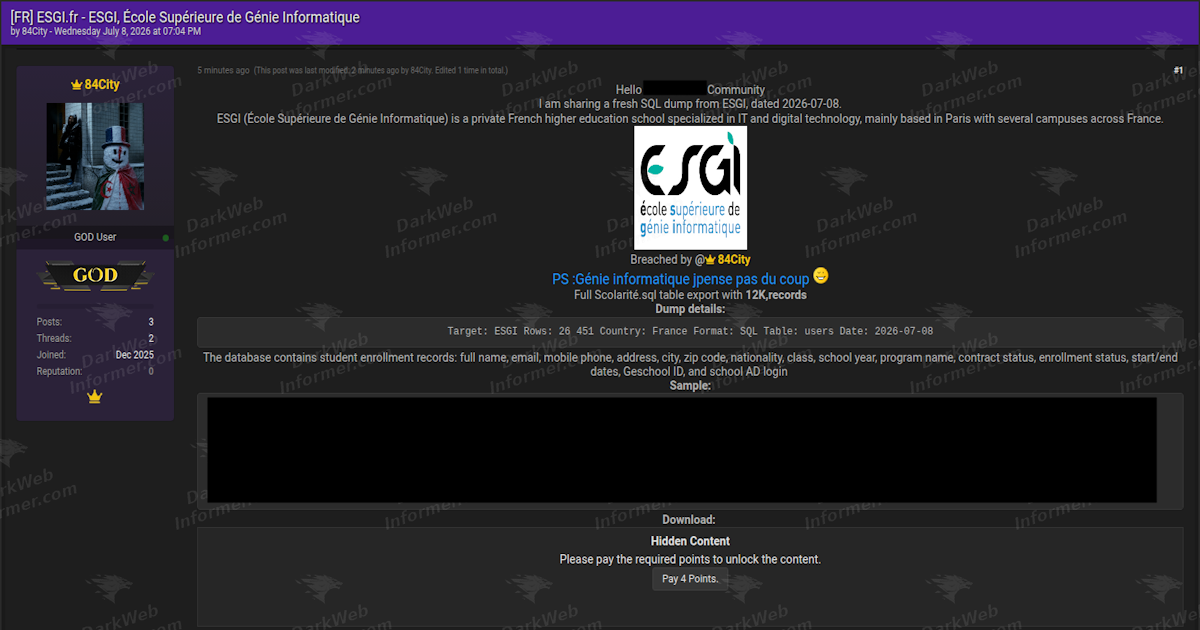Click the crown icon next to Breached by

point(711,259)
